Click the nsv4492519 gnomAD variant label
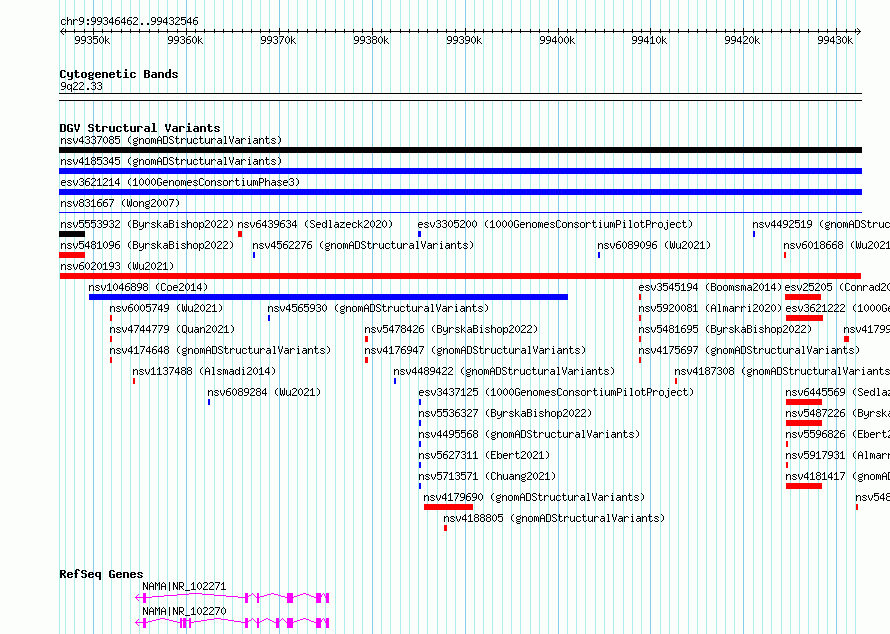Screen dimensions: 890x634 [821, 224]
